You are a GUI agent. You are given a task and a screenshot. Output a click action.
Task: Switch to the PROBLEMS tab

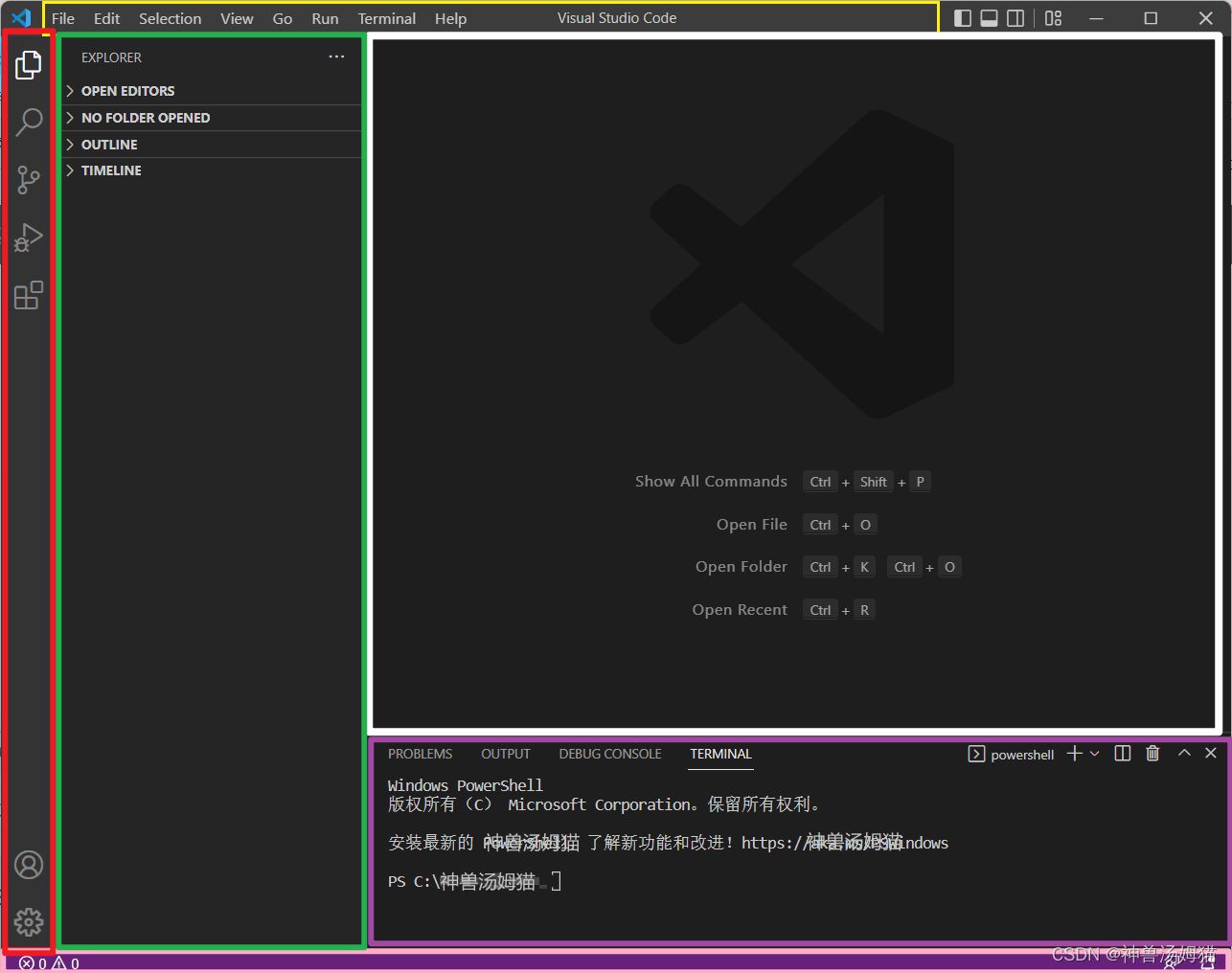click(420, 754)
